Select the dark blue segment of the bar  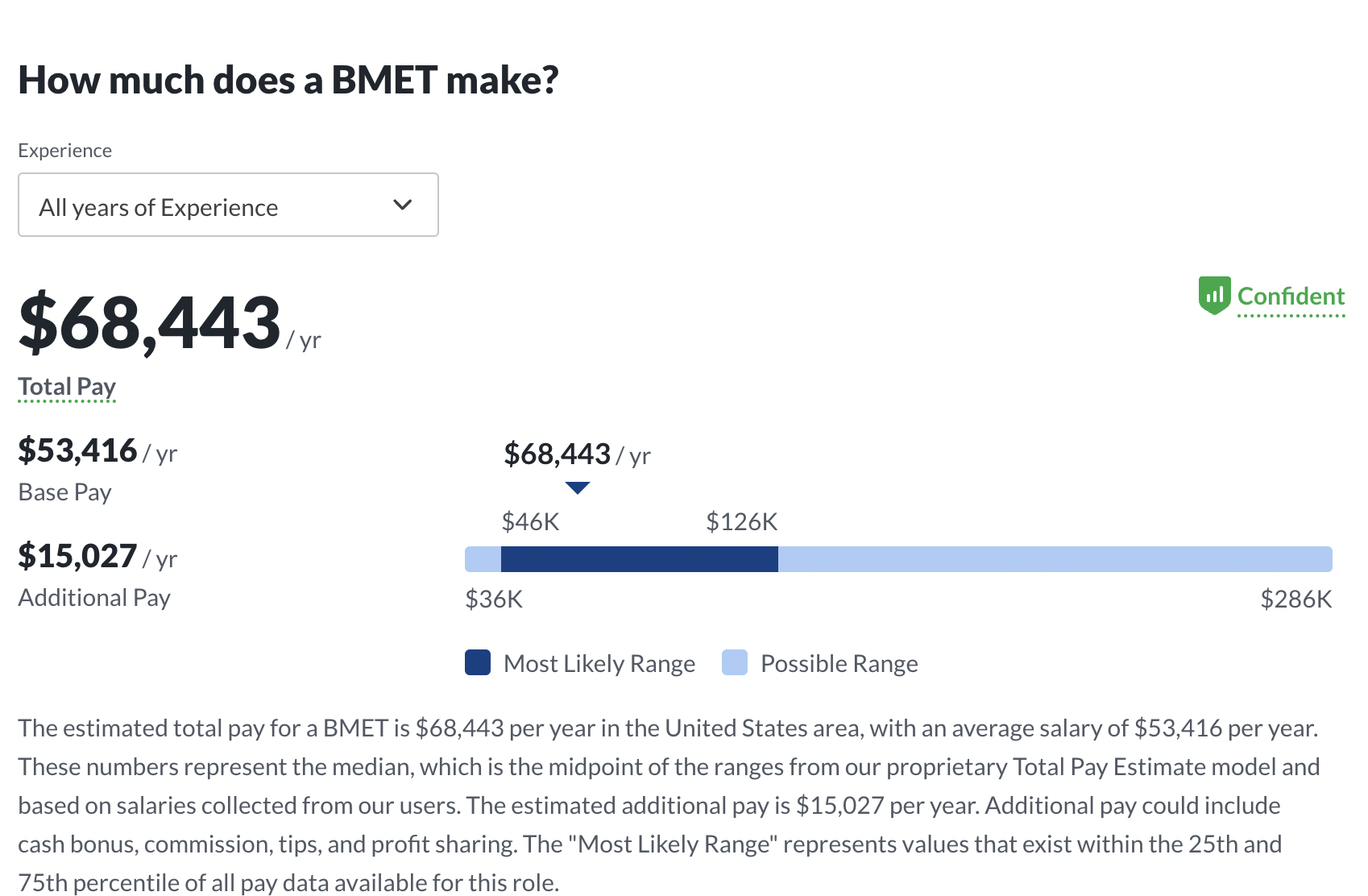coord(639,559)
